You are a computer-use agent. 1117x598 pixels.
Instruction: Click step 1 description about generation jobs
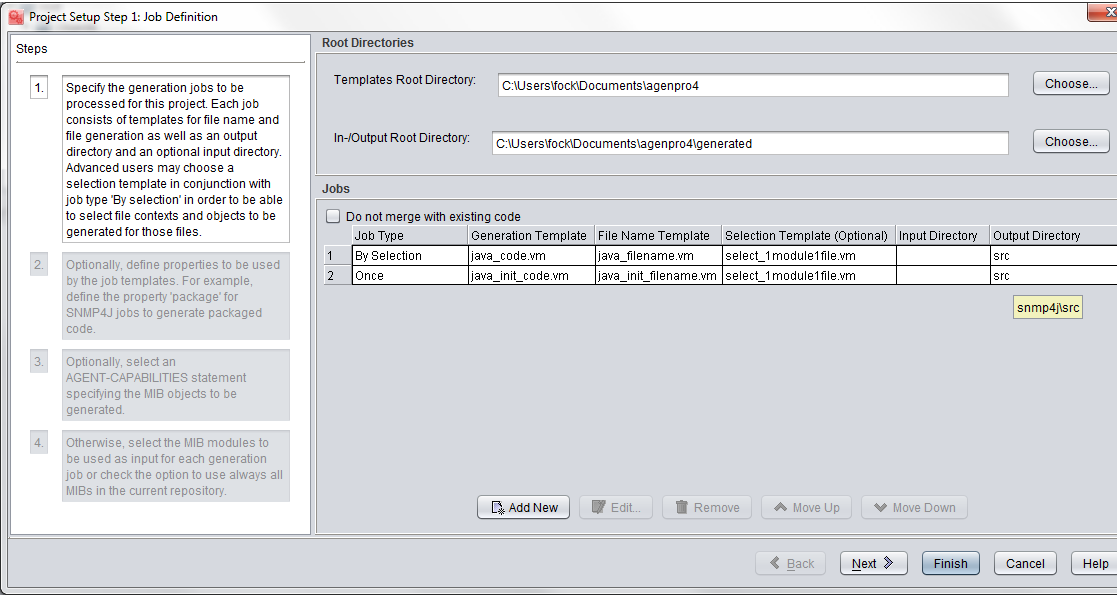[176, 159]
